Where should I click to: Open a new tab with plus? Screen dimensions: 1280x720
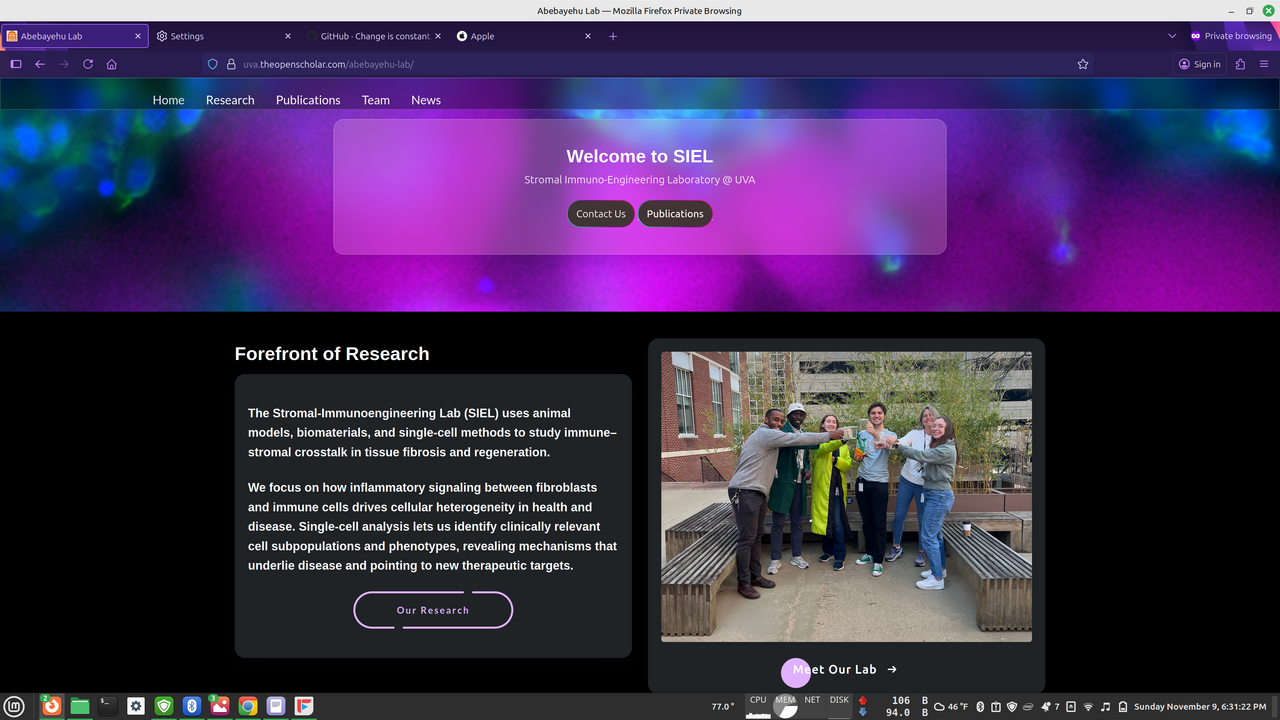[613, 36]
